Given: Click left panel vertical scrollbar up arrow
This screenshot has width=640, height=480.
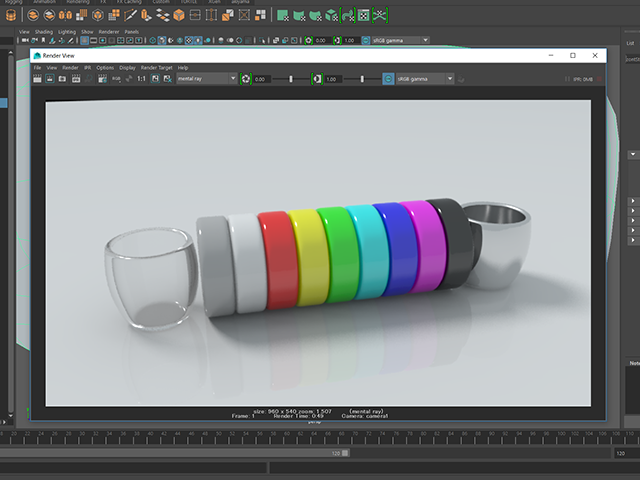Looking at the screenshot, I should [x=11, y=53].
